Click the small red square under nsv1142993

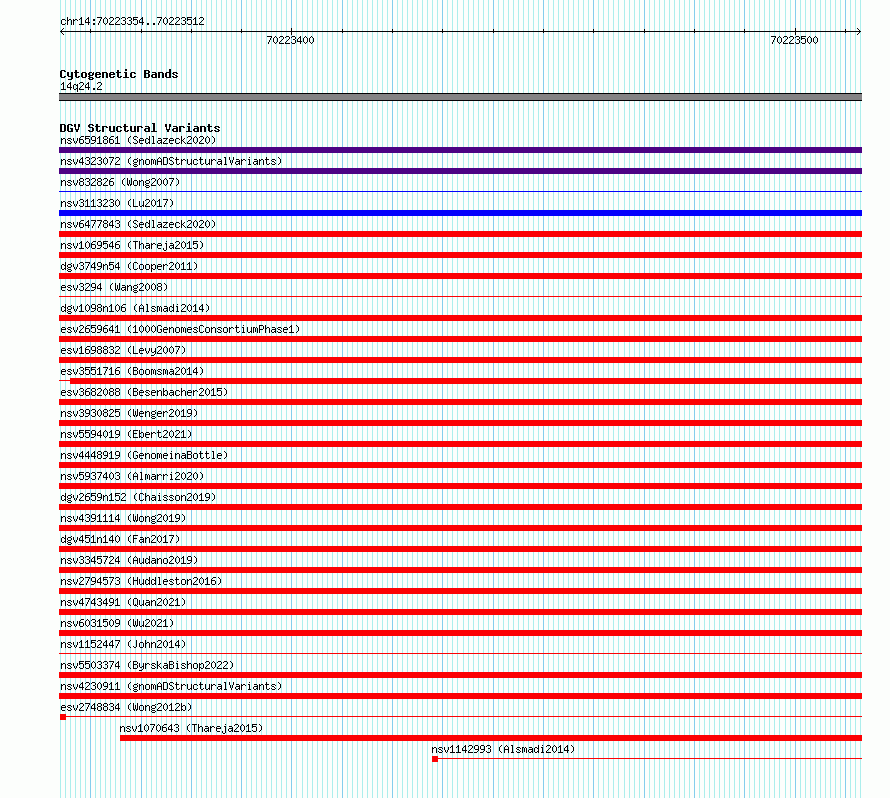(x=435, y=759)
